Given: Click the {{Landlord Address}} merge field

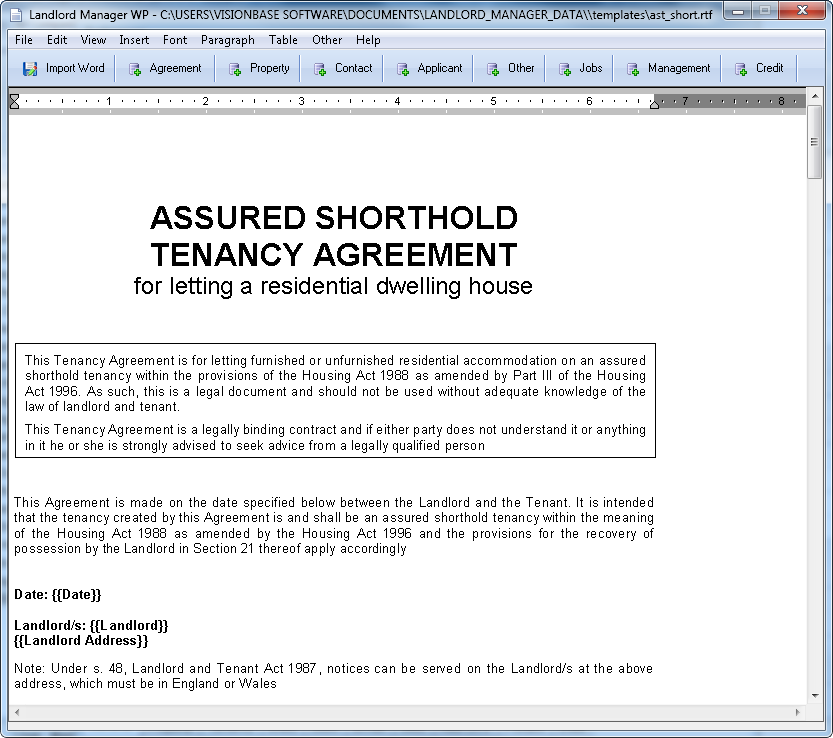Looking at the screenshot, I should point(81,641).
